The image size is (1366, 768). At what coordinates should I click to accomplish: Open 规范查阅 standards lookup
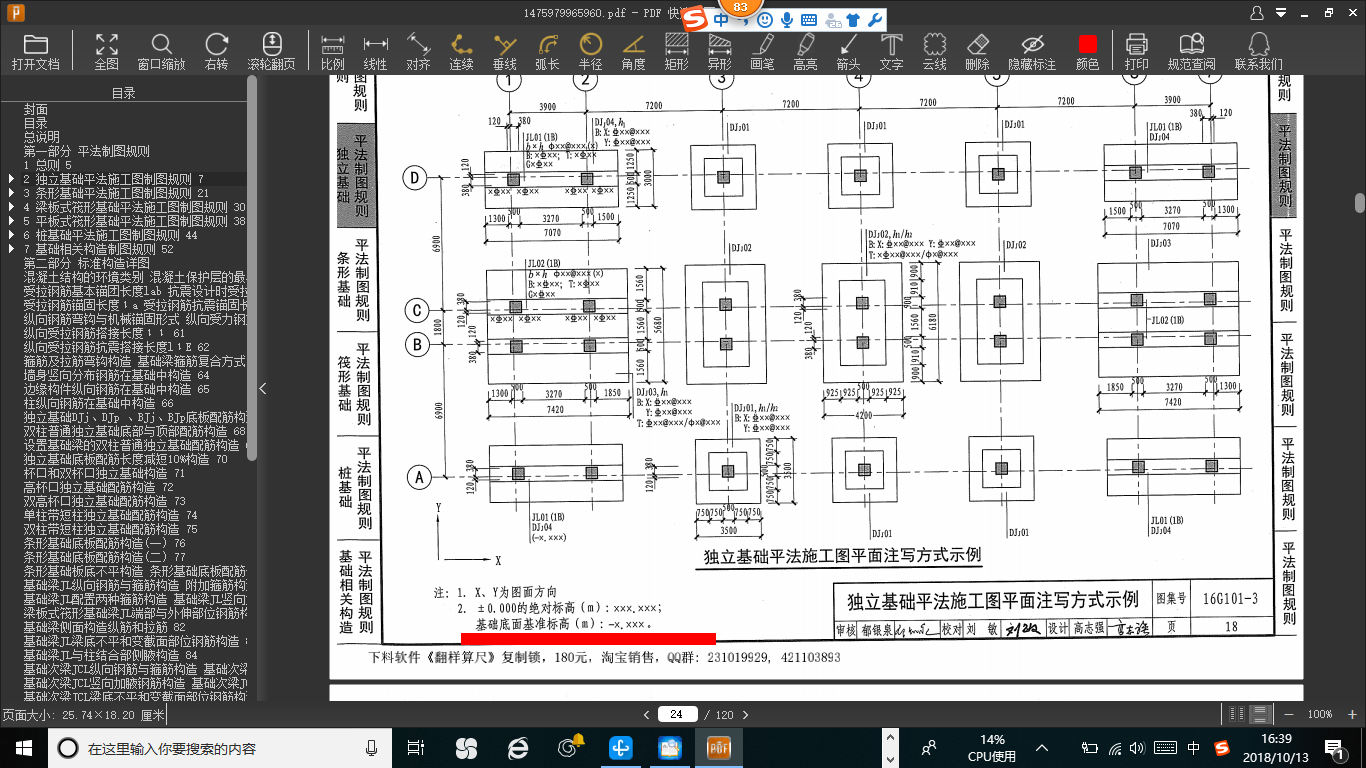[1192, 52]
